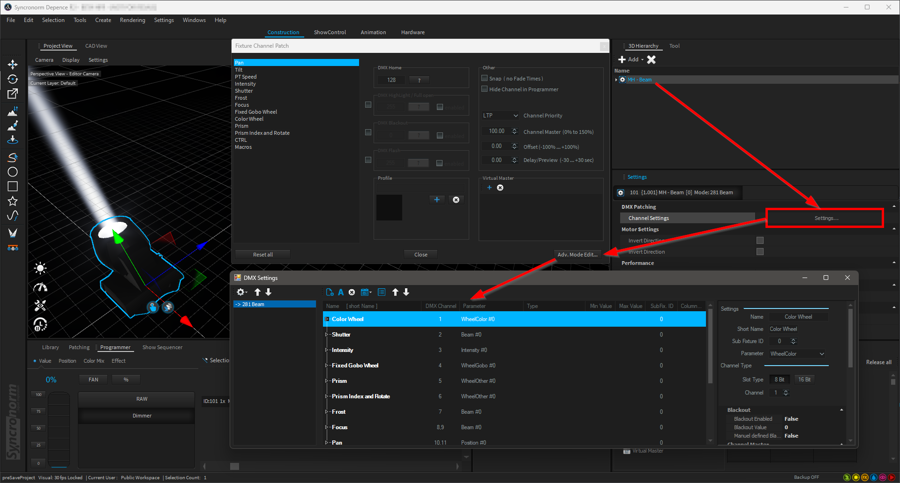Viewport: 900px width, 483px height.
Task: Click the delete X icon beside Add
Action: coord(651,60)
